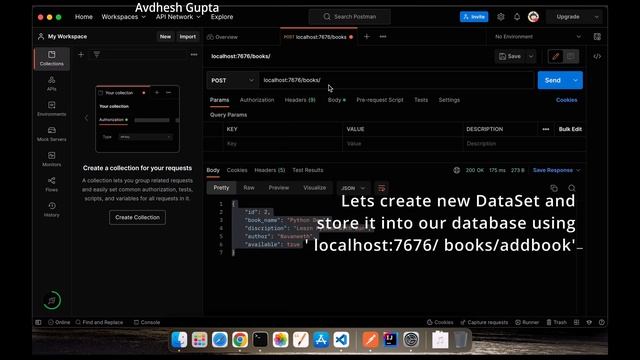Click the Search Postman field
Screen dimensions: 640x360
[350, 17]
